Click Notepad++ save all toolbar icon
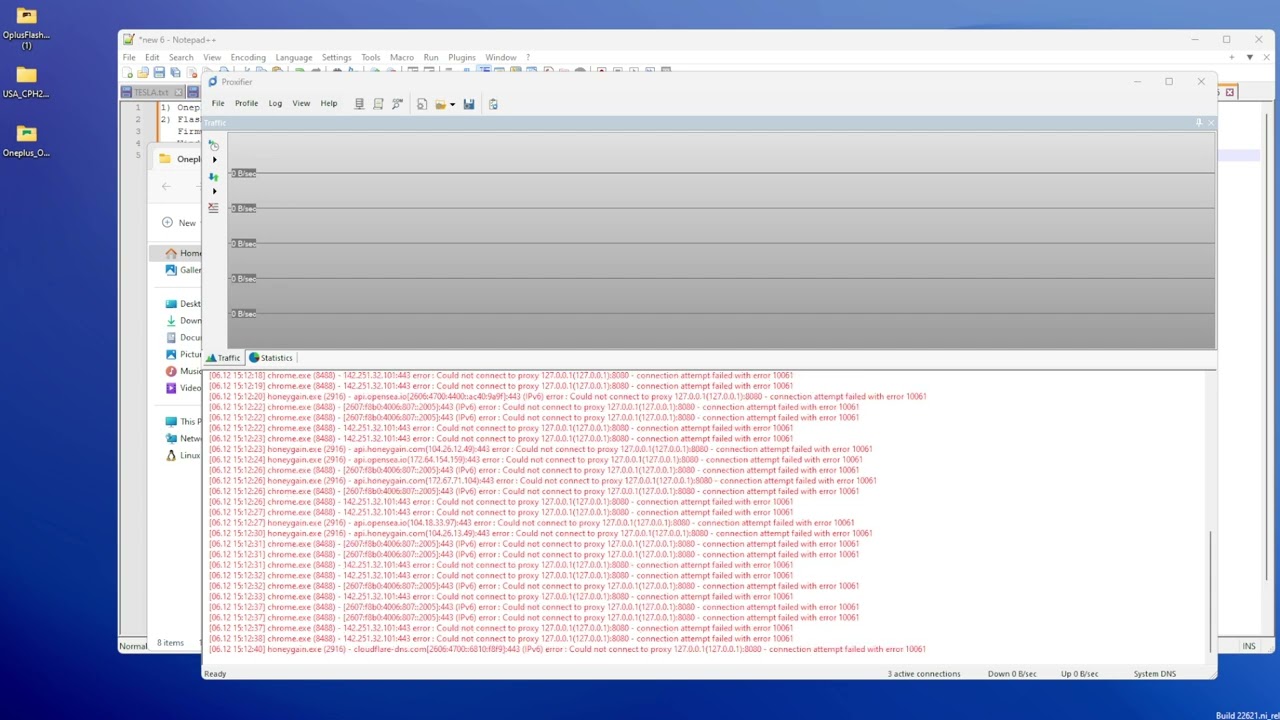The width and height of the screenshot is (1280, 720). click(175, 72)
